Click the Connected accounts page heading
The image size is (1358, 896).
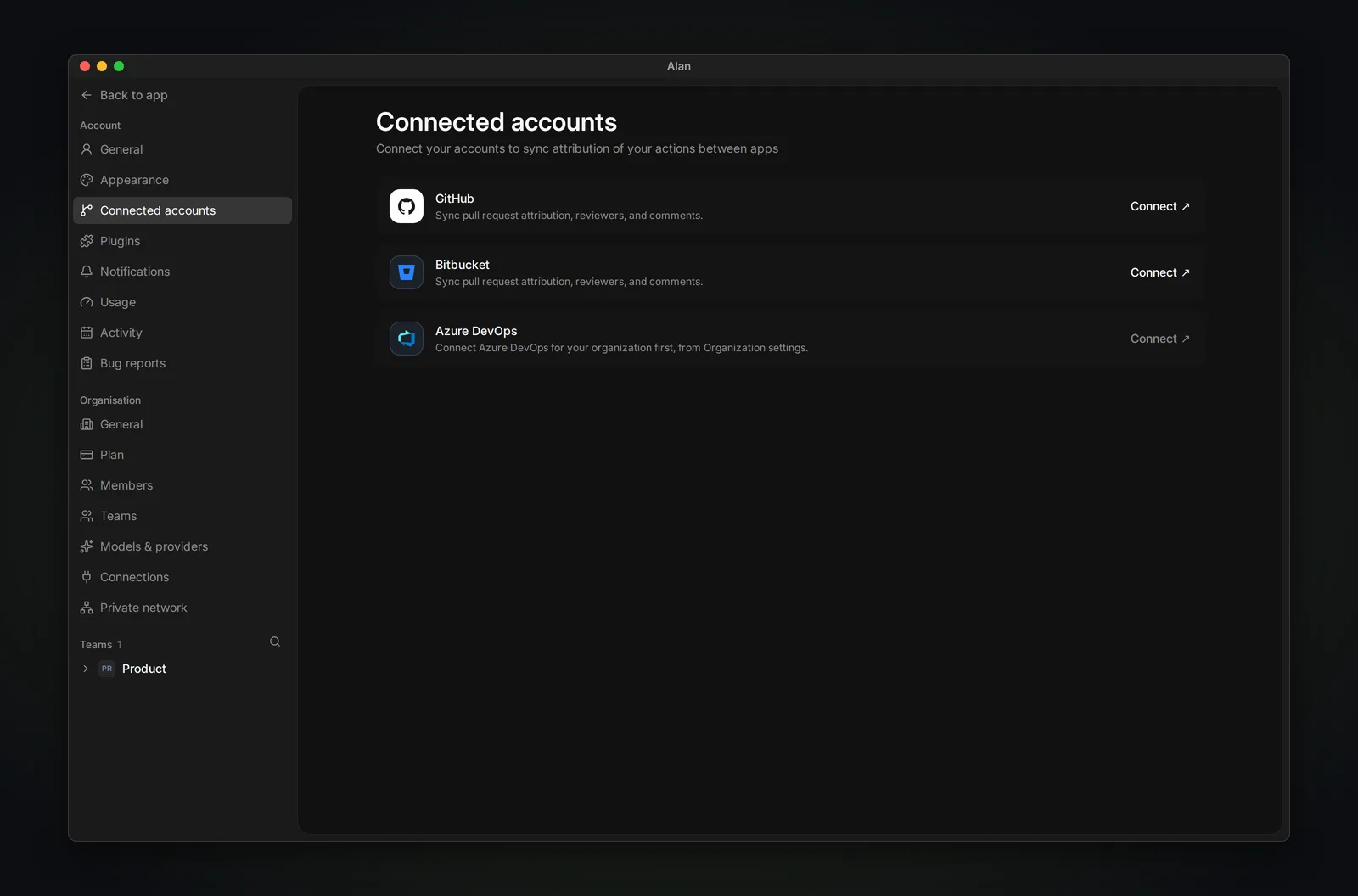497,122
